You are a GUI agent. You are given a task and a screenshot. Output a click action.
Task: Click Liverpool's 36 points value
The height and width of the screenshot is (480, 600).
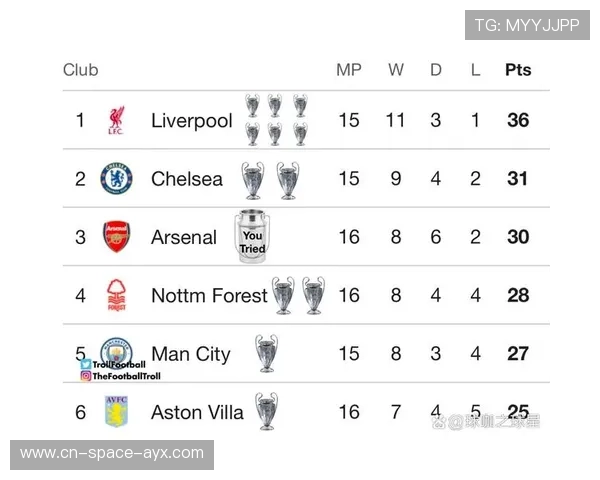tap(518, 121)
